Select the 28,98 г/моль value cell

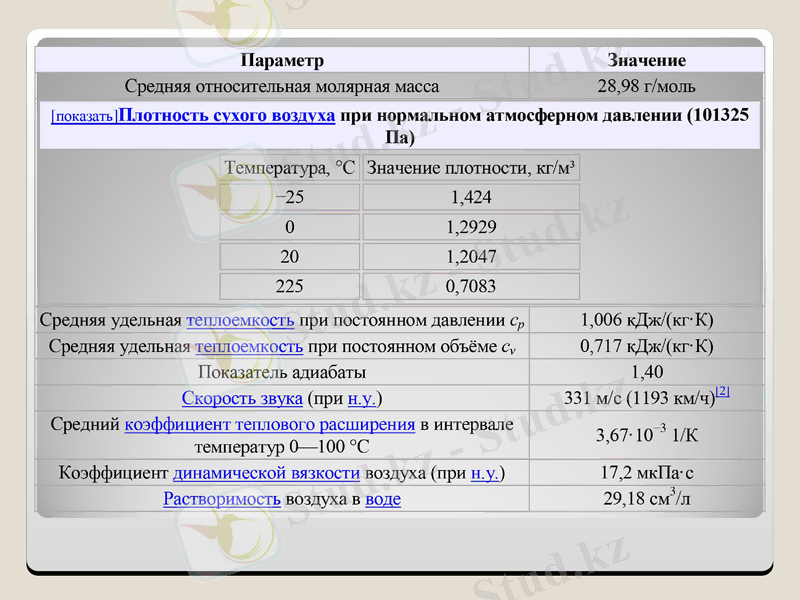tap(646, 87)
